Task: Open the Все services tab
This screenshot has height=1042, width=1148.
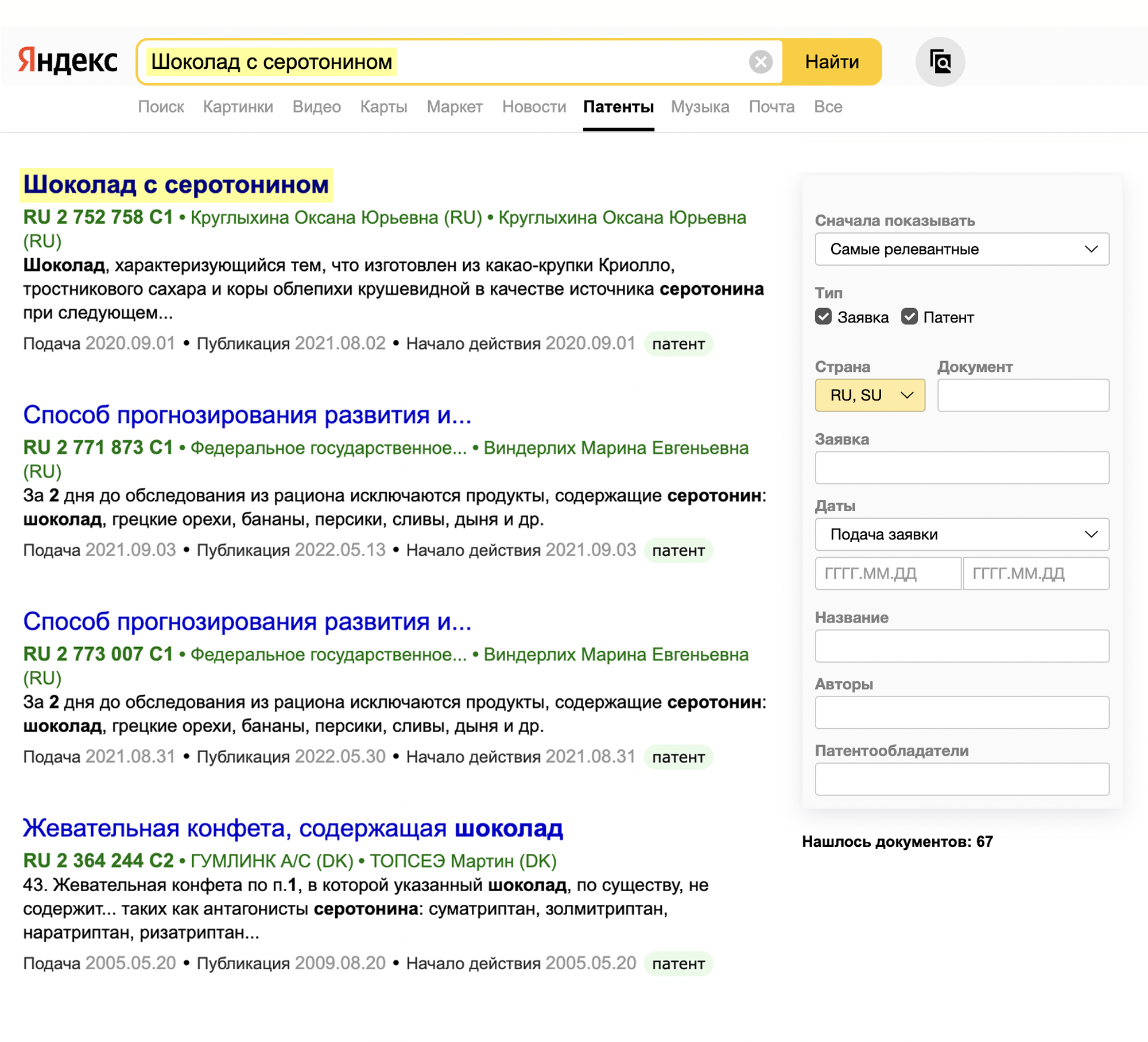Action: click(828, 107)
